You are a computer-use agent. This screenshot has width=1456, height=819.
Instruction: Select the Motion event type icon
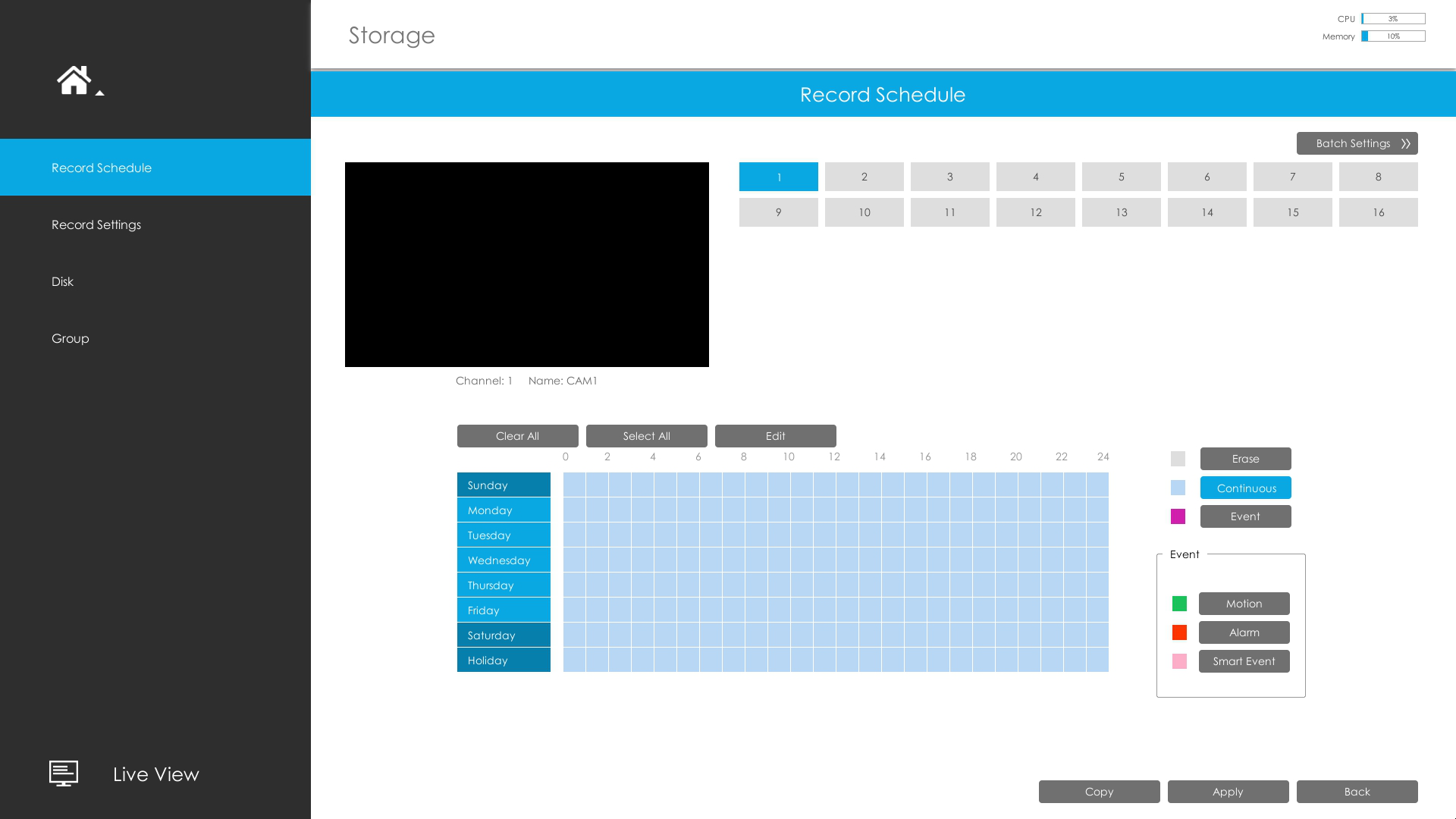point(1180,603)
